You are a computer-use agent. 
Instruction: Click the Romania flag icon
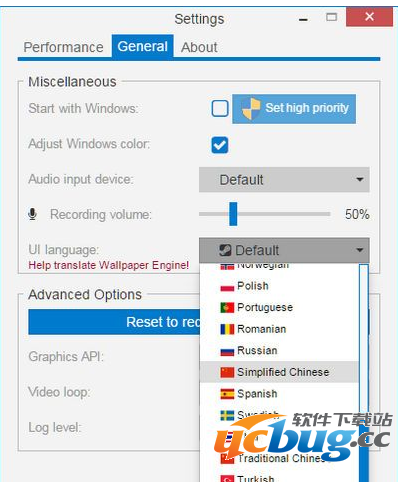pyautogui.click(x=227, y=329)
